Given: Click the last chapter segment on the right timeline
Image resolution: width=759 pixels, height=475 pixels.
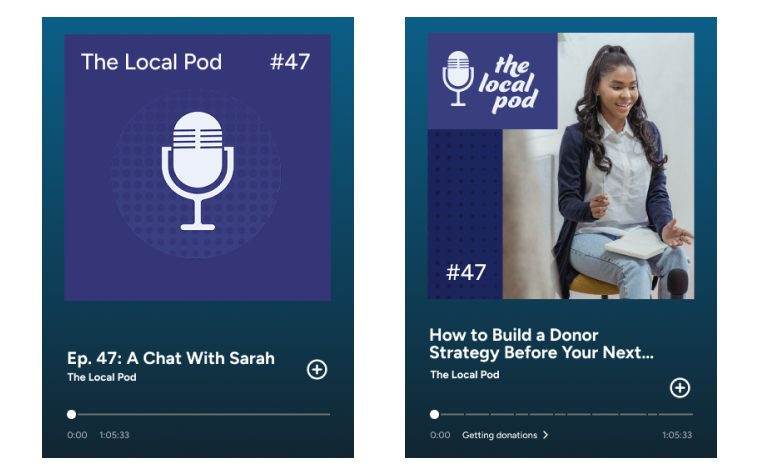Looking at the screenshot, I should point(676,414).
